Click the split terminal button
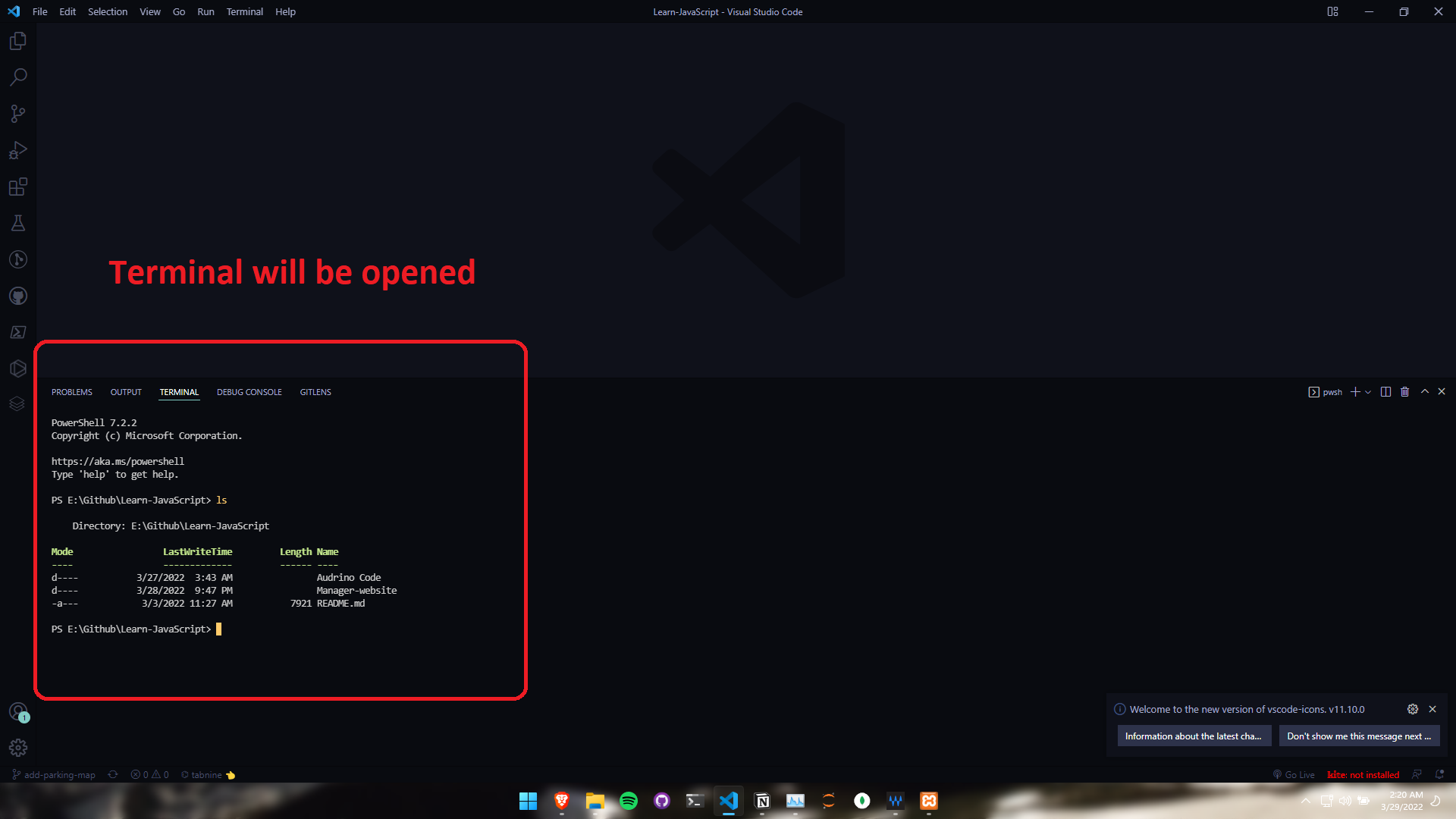 pyautogui.click(x=1385, y=391)
